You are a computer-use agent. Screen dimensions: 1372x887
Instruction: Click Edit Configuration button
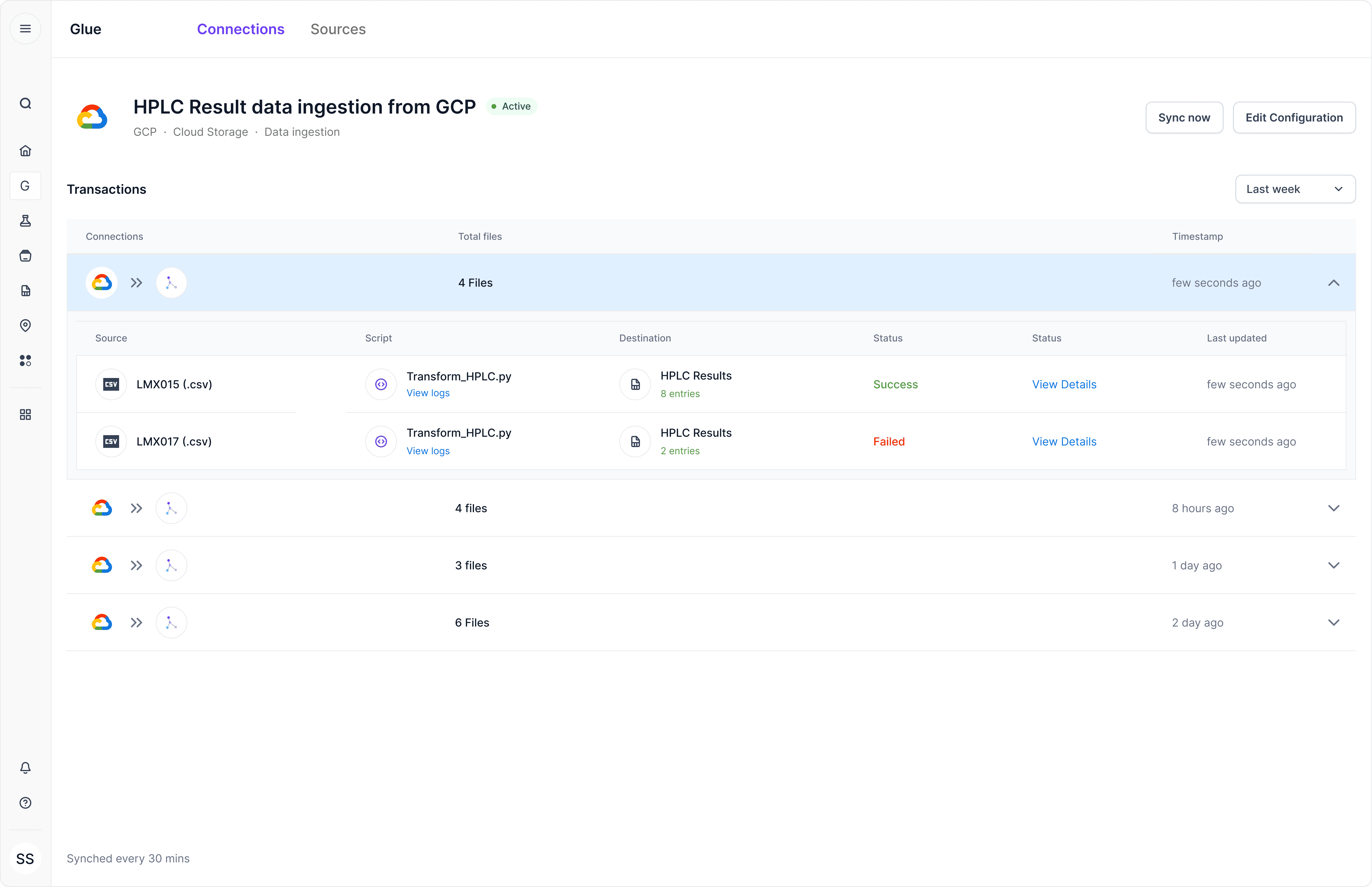click(x=1294, y=118)
